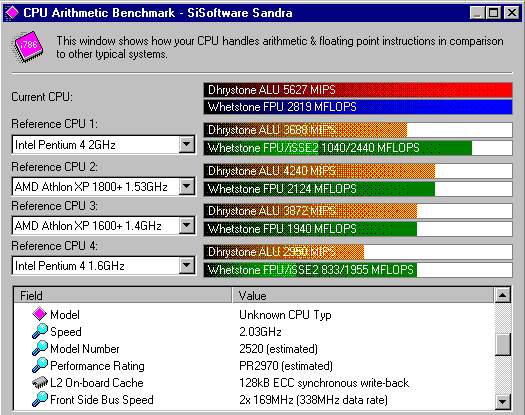Click the Reference CPU 3 label
This screenshot has height=415, width=525.
54,206
